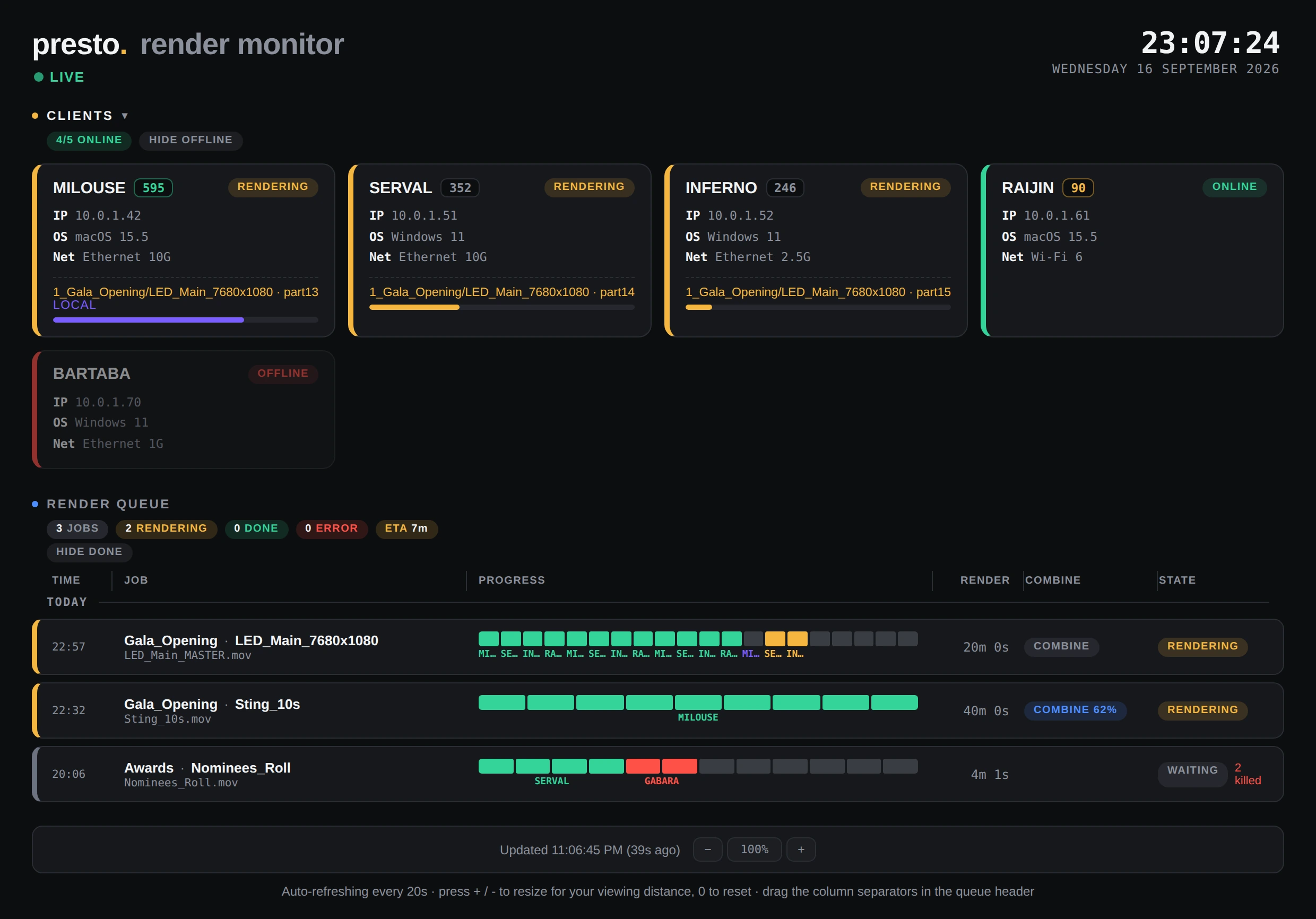The height and width of the screenshot is (919, 1316).
Task: Open SERVAL job path part14
Action: tap(501, 292)
